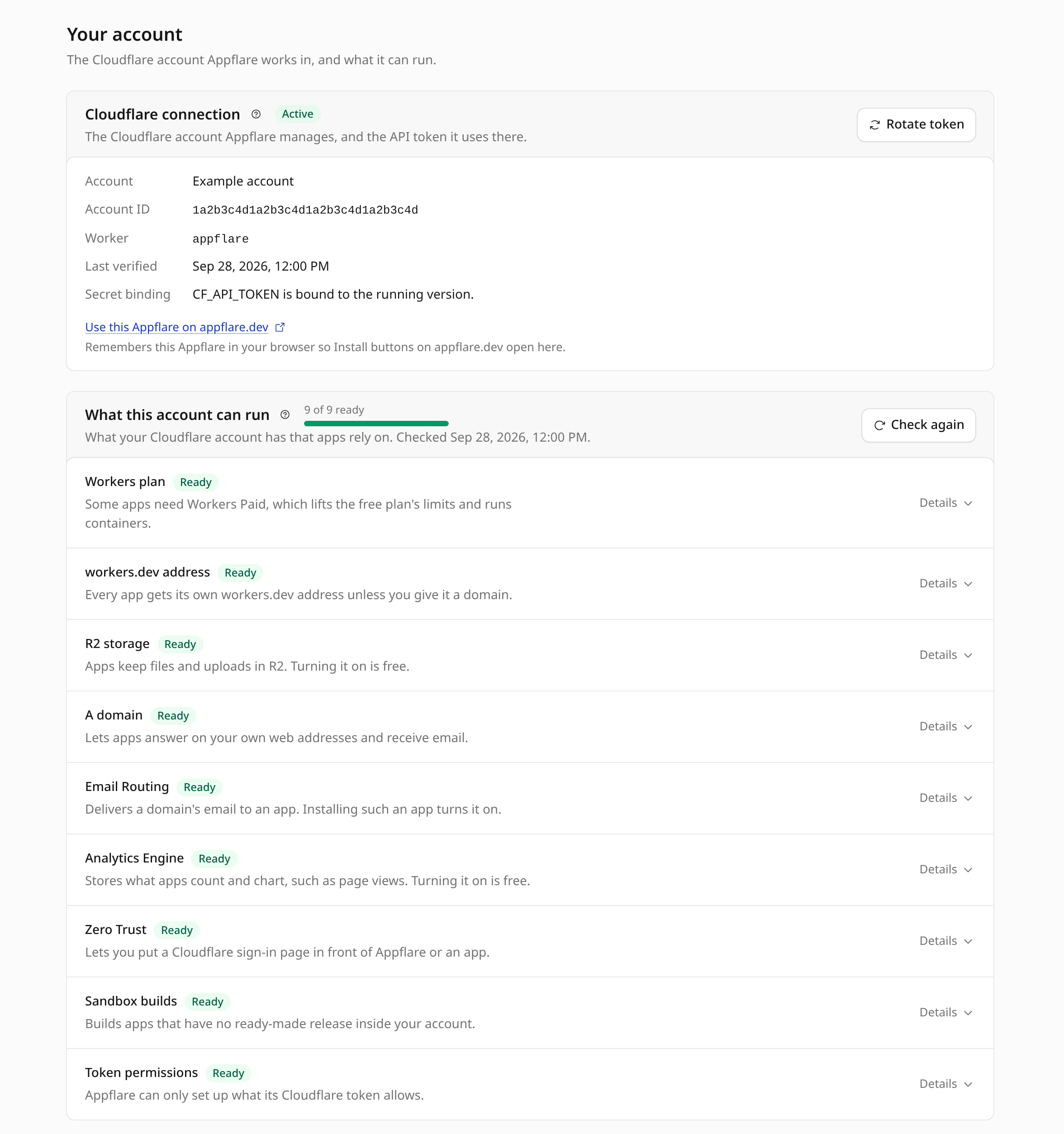
Task: Open help icon beside Cloudflare connection
Action: (x=256, y=114)
